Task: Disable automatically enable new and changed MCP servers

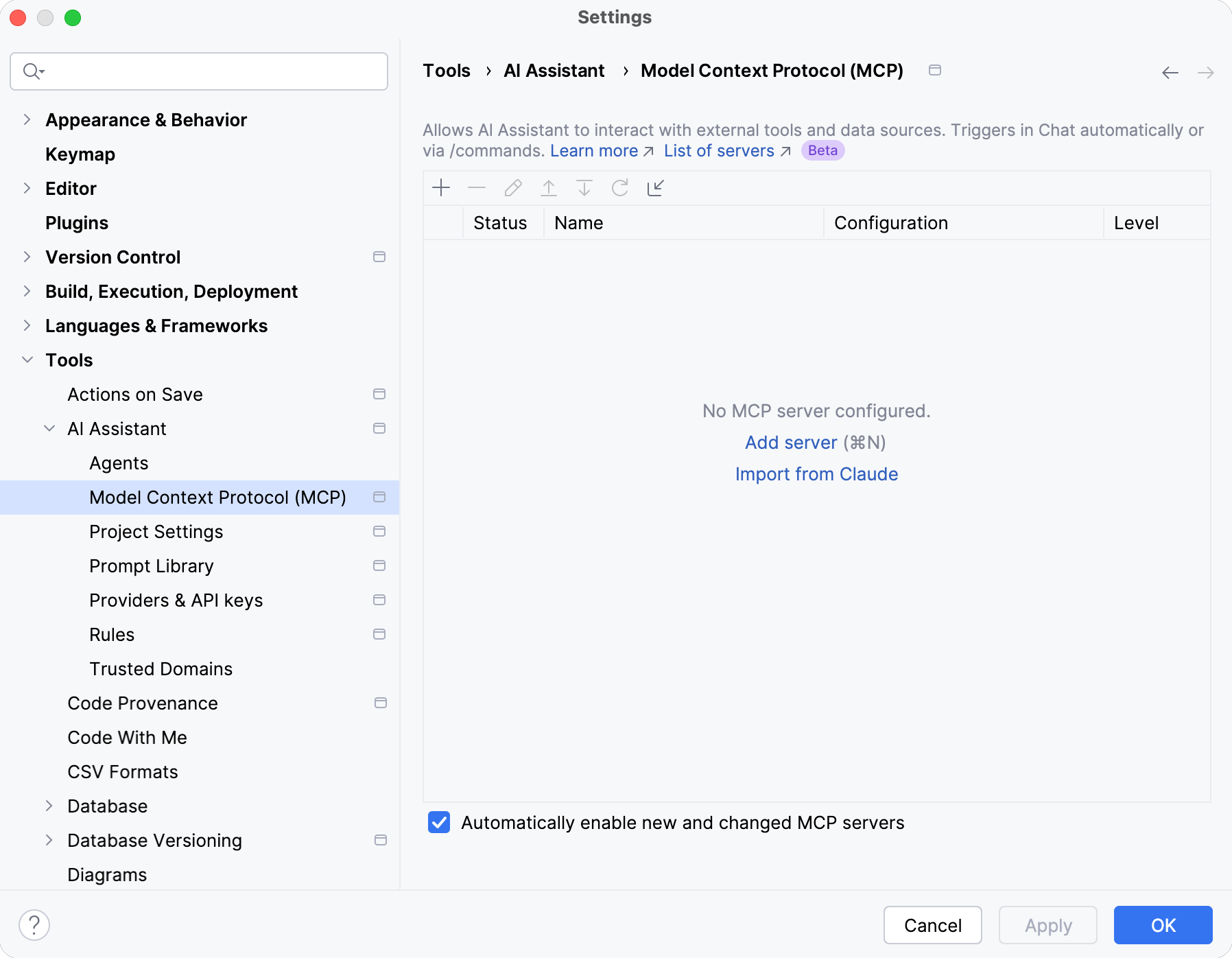Action: click(x=439, y=822)
